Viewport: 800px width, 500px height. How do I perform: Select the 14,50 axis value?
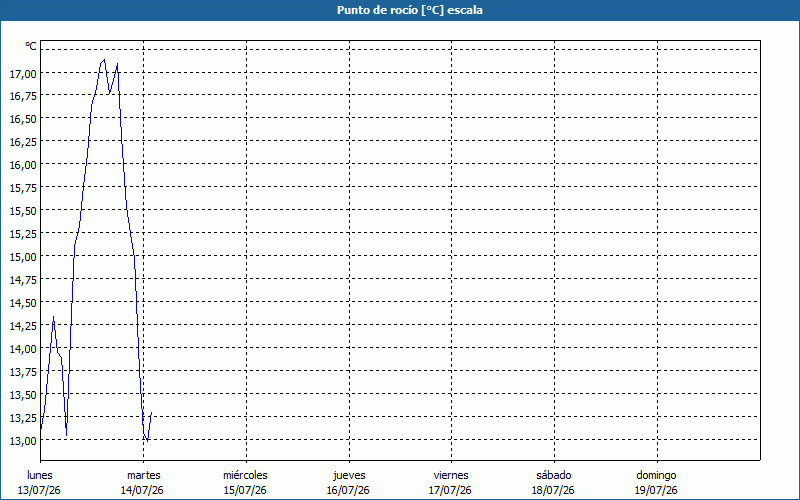pyautogui.click(x=23, y=302)
